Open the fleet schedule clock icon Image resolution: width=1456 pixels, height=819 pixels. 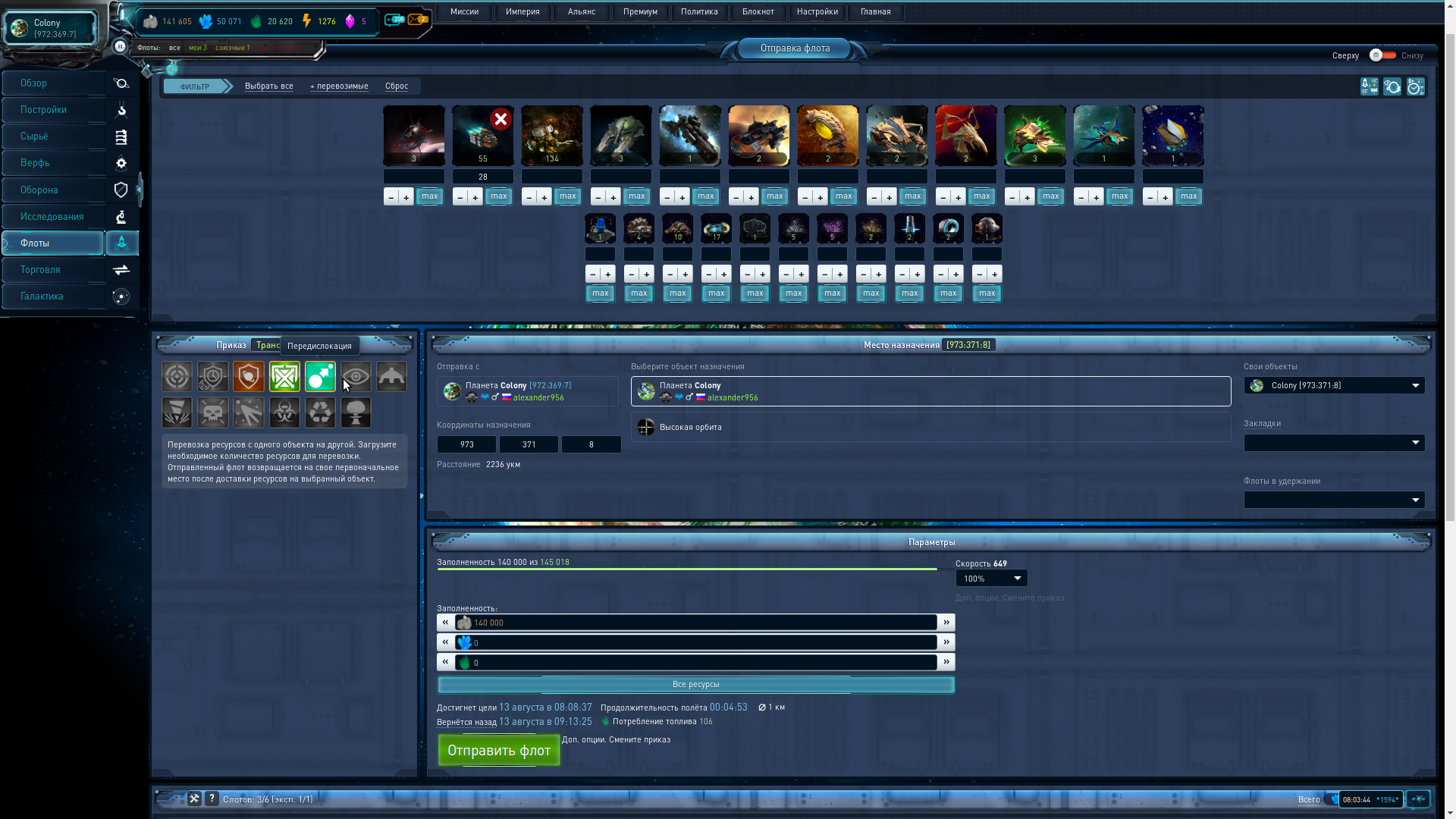tap(1416, 87)
